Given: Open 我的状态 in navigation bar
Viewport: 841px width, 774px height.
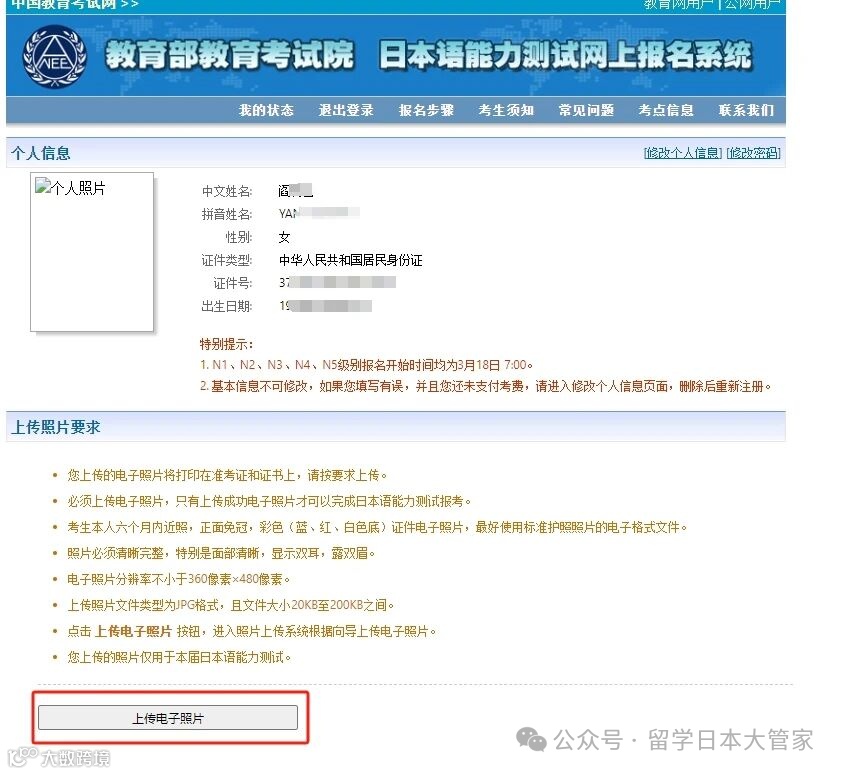Looking at the screenshot, I should tap(266, 110).
